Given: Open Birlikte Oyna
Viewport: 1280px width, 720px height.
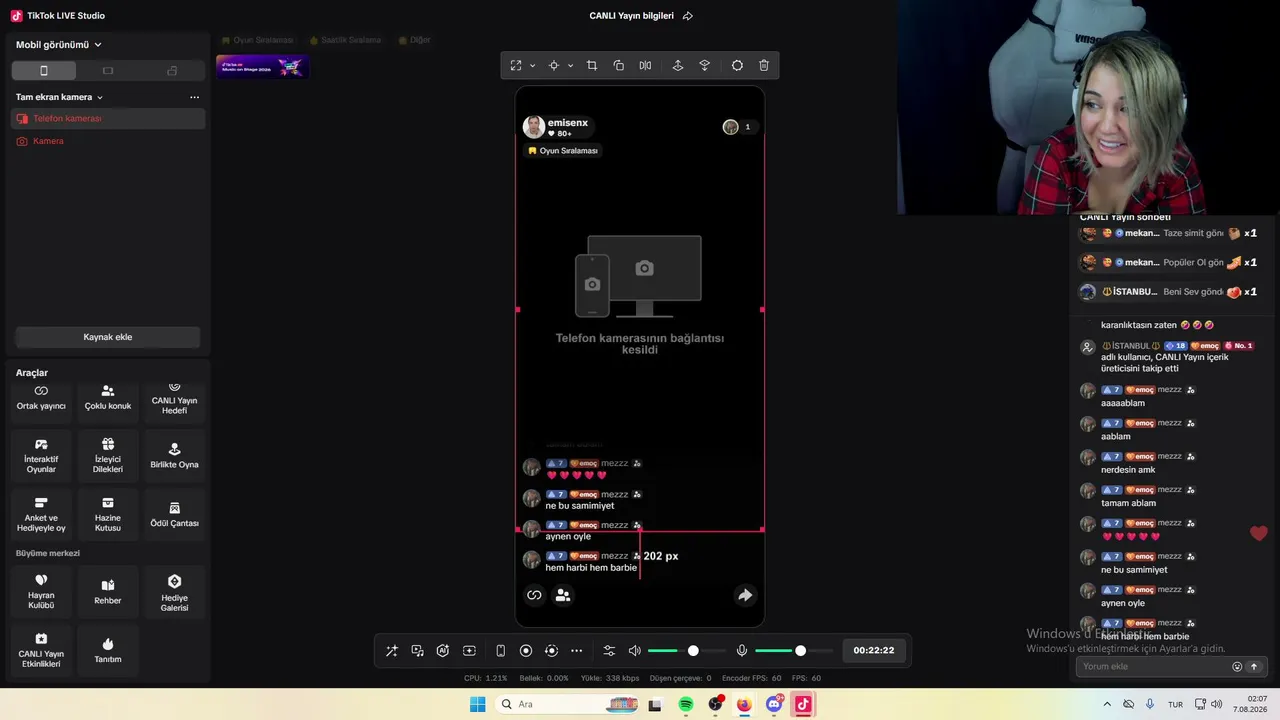Looking at the screenshot, I should pyautogui.click(x=174, y=457).
